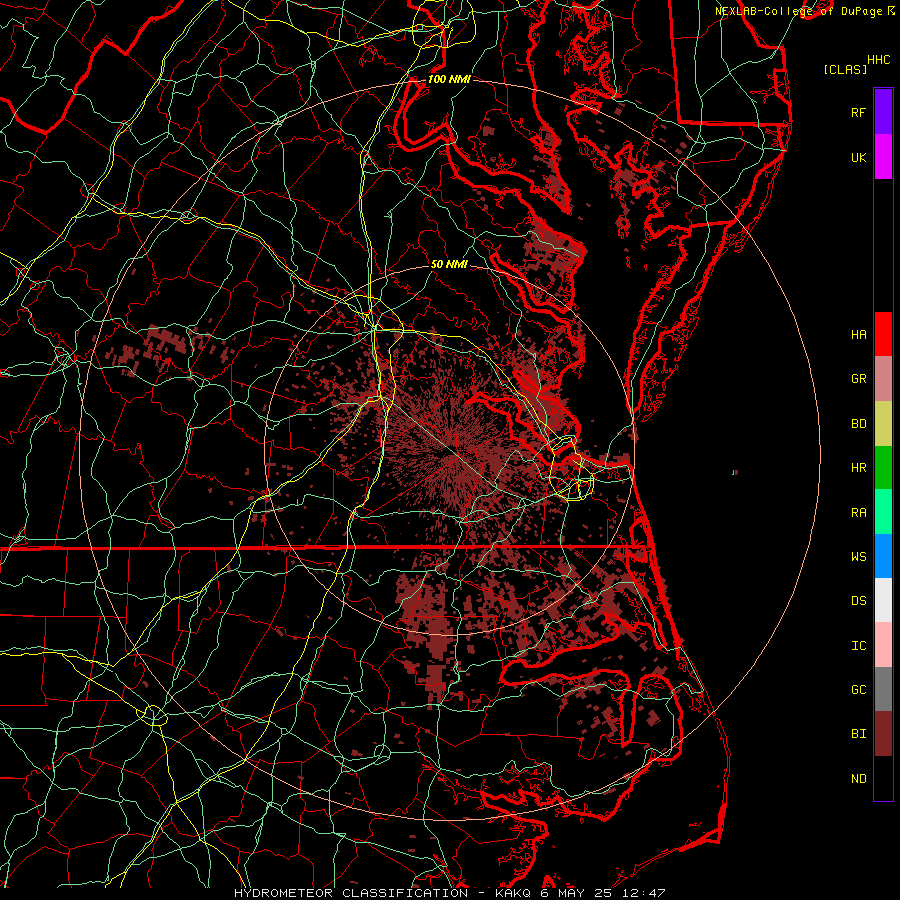900x900 pixels.
Task: Click the 'GC' legend label
Action: (858, 689)
